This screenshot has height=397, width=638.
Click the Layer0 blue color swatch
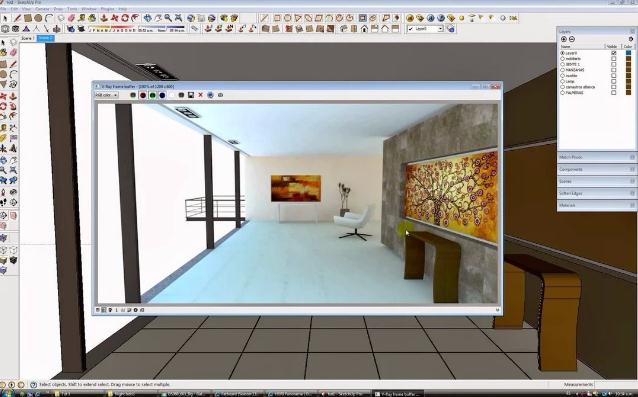(x=629, y=53)
